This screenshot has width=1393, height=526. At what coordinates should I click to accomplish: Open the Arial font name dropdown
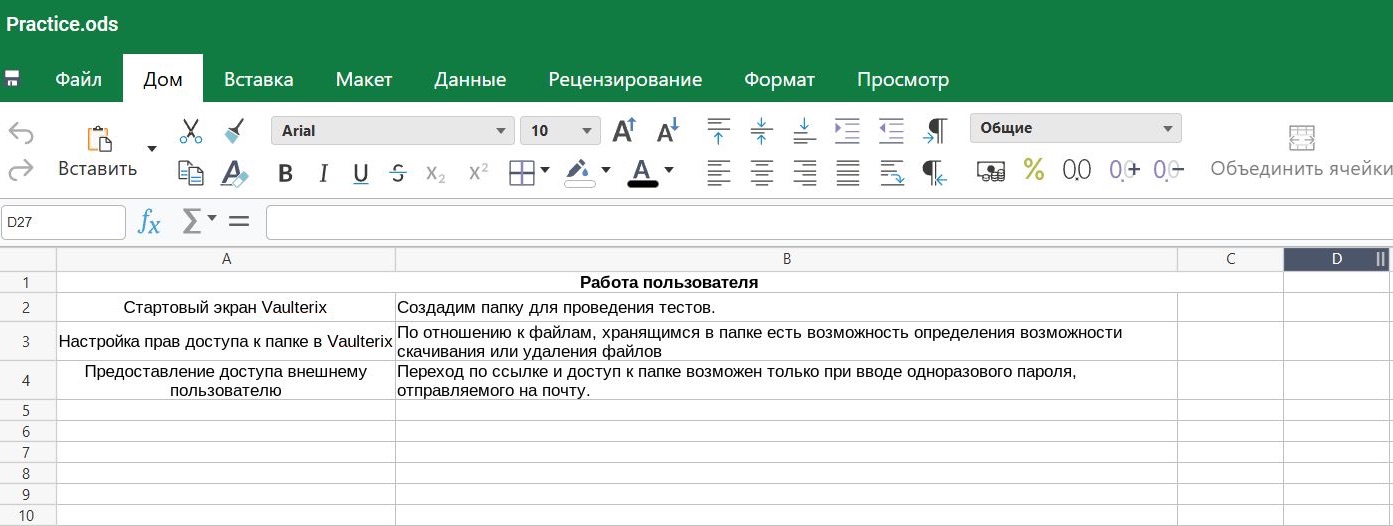393,130
